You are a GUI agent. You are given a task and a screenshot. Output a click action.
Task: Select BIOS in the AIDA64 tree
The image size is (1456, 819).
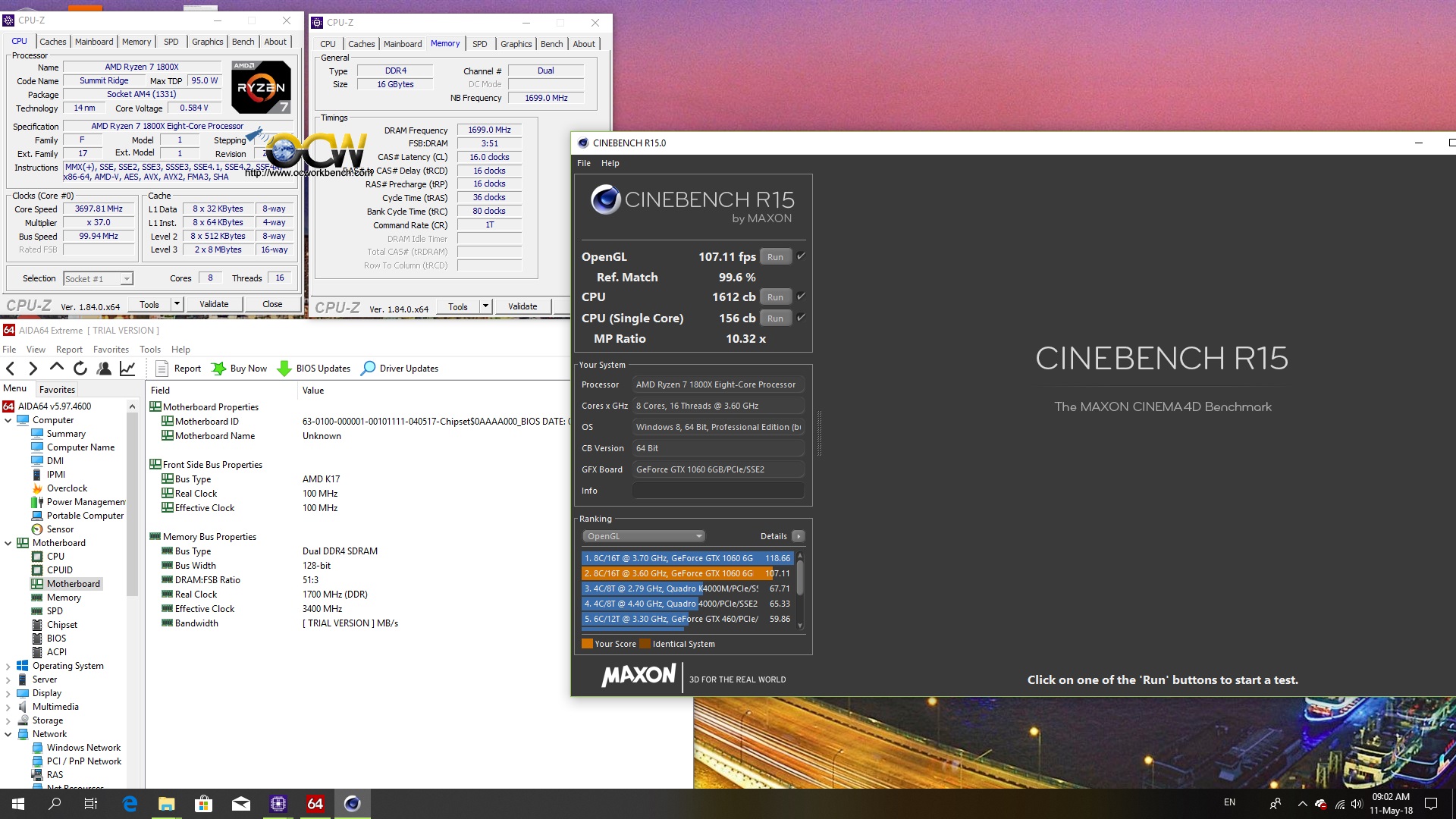[56, 639]
